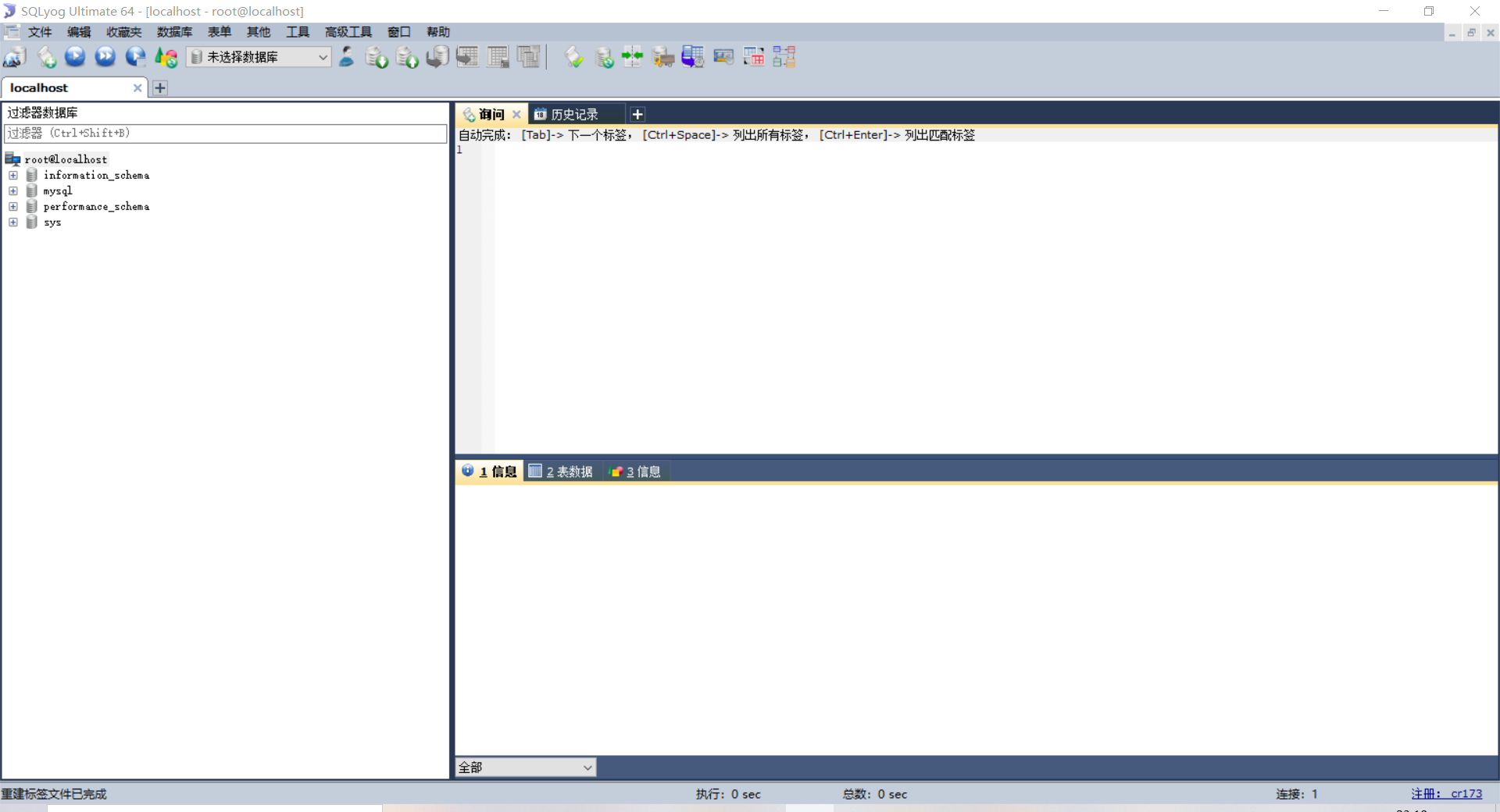This screenshot has height=812, width=1500.
Task: Switch to the 3 信息 tab
Action: 635,472
